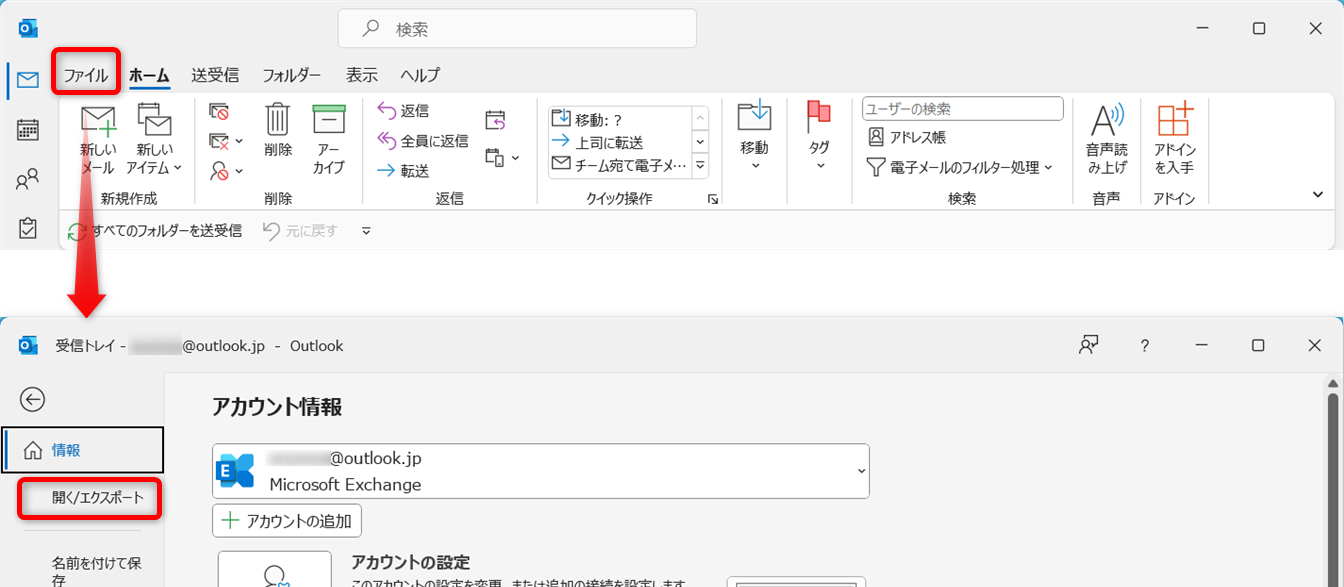
Task: Click the Read Aloud (音声読み上げ) icon
Action: pyautogui.click(x=1106, y=121)
